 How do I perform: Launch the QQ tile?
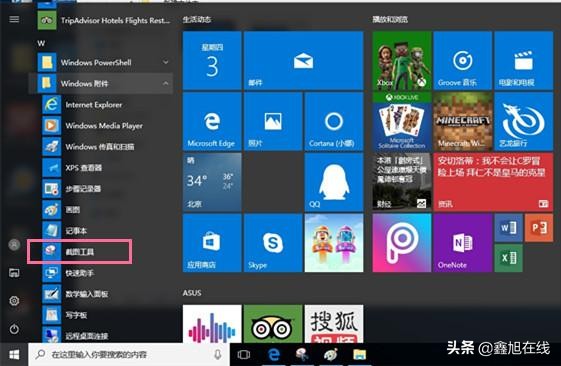tap(334, 182)
